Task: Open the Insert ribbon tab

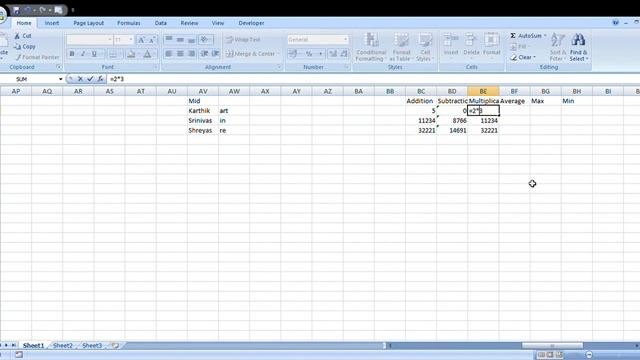Action: [52, 23]
